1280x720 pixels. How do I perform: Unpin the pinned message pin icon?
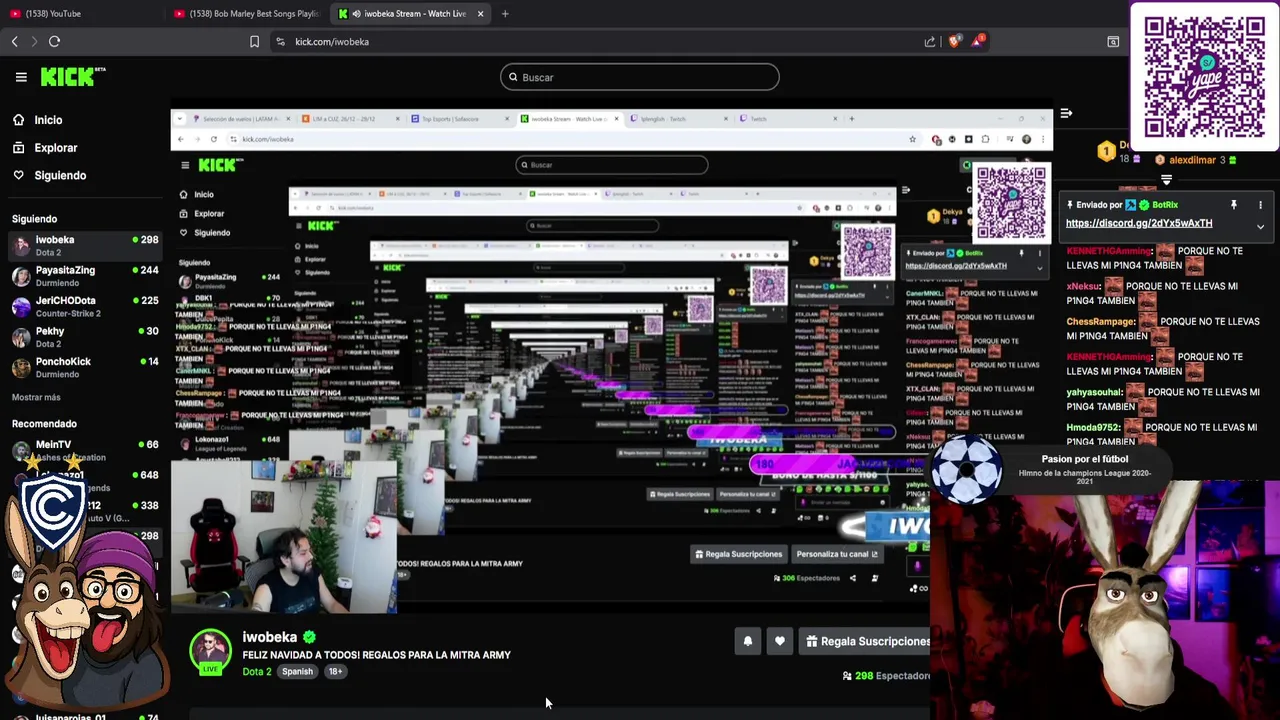(x=1234, y=205)
